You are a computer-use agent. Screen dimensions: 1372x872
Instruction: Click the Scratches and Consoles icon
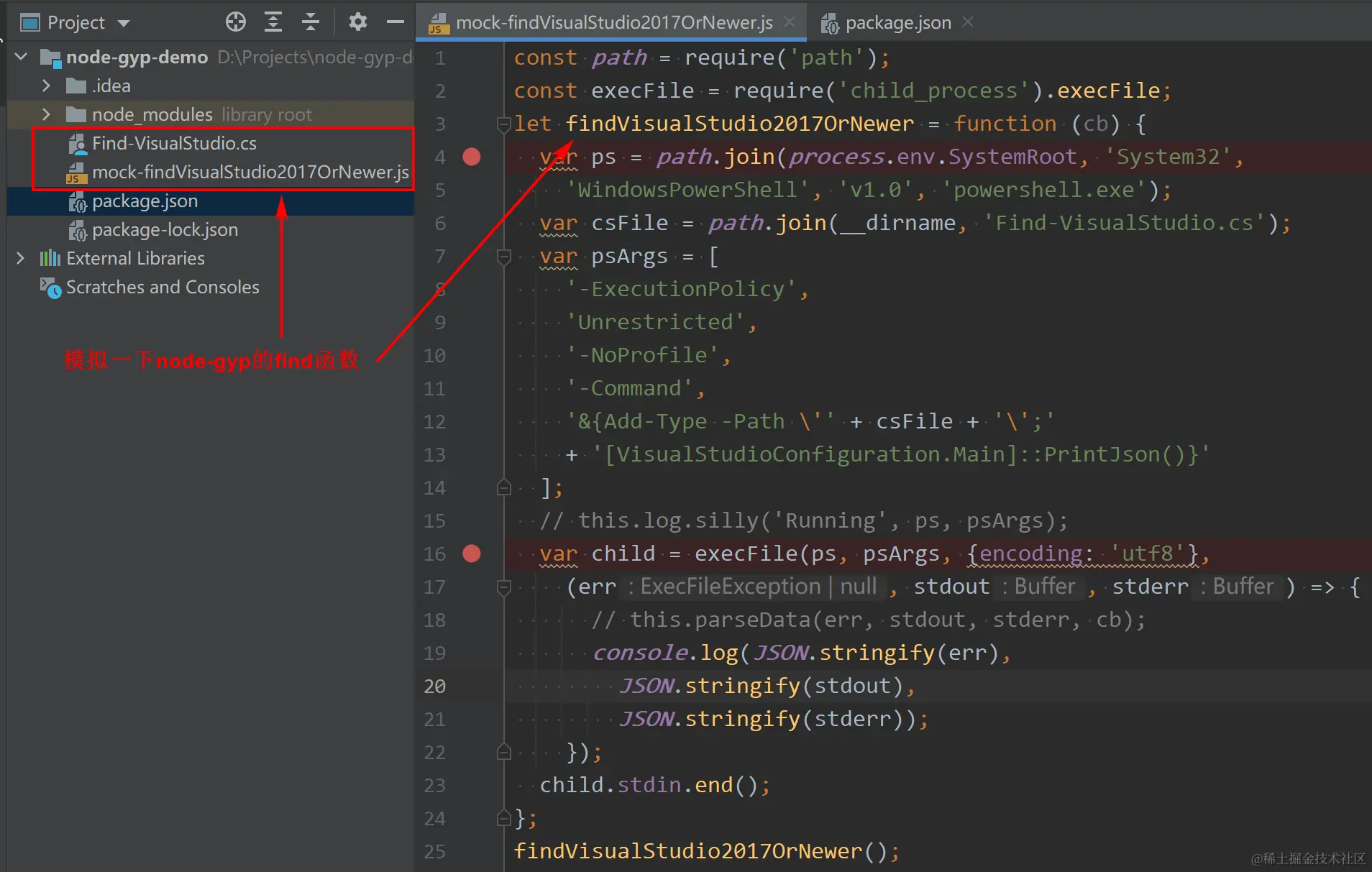coord(50,288)
